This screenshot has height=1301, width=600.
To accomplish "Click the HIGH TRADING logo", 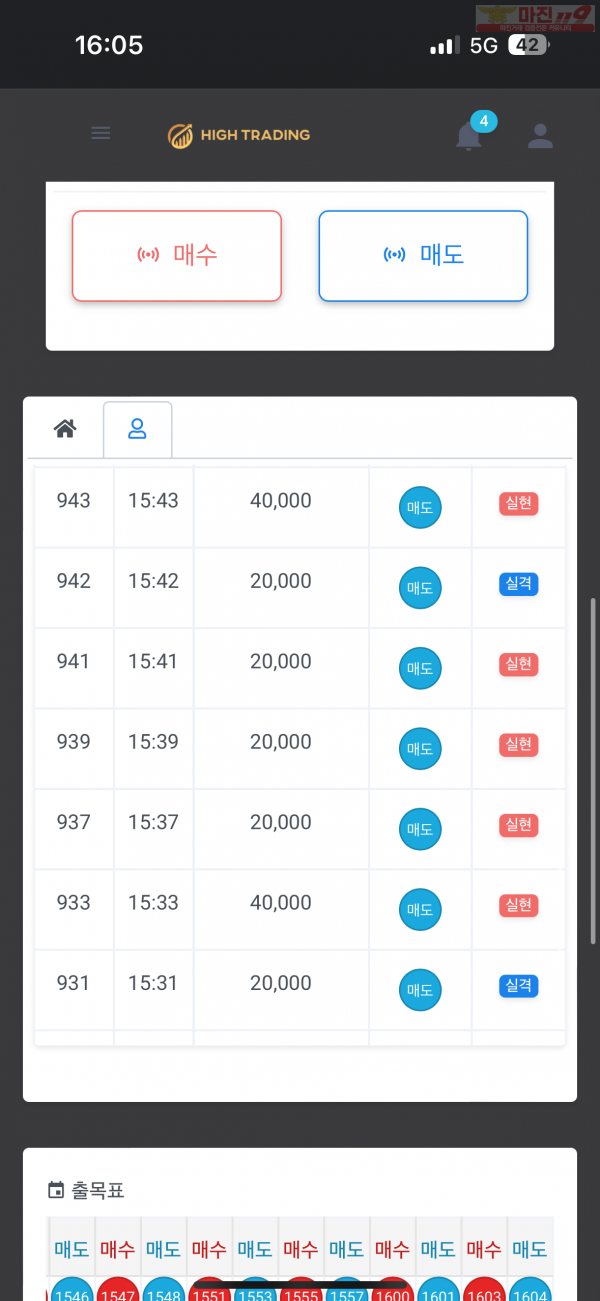I will coord(239,135).
